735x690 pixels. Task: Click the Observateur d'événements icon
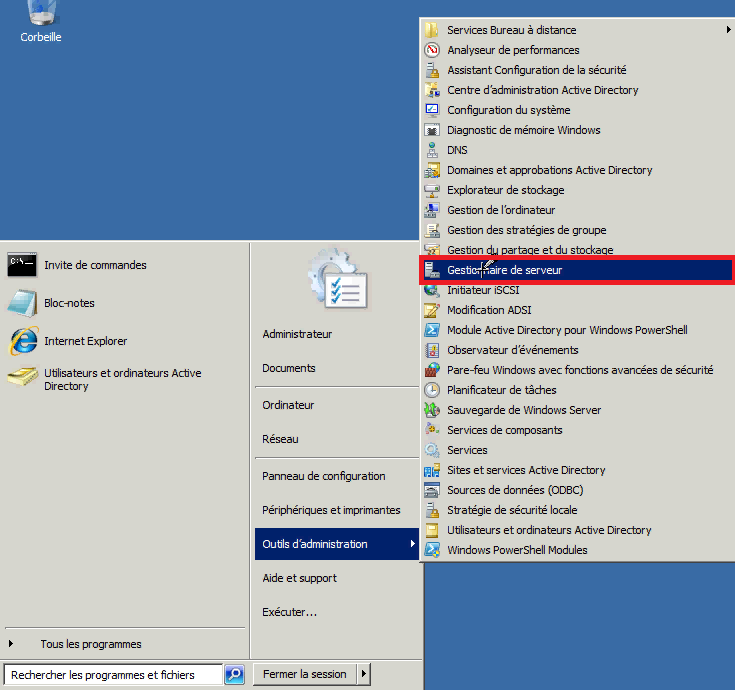point(432,350)
